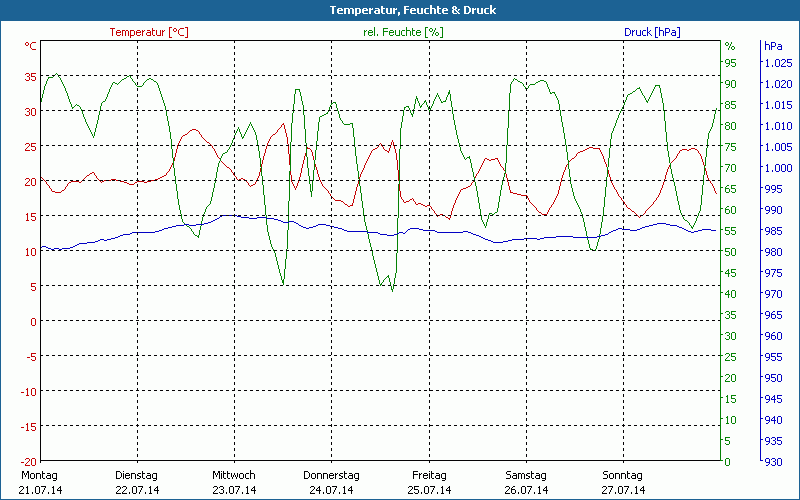Click the 'Montag' day label

point(39,476)
